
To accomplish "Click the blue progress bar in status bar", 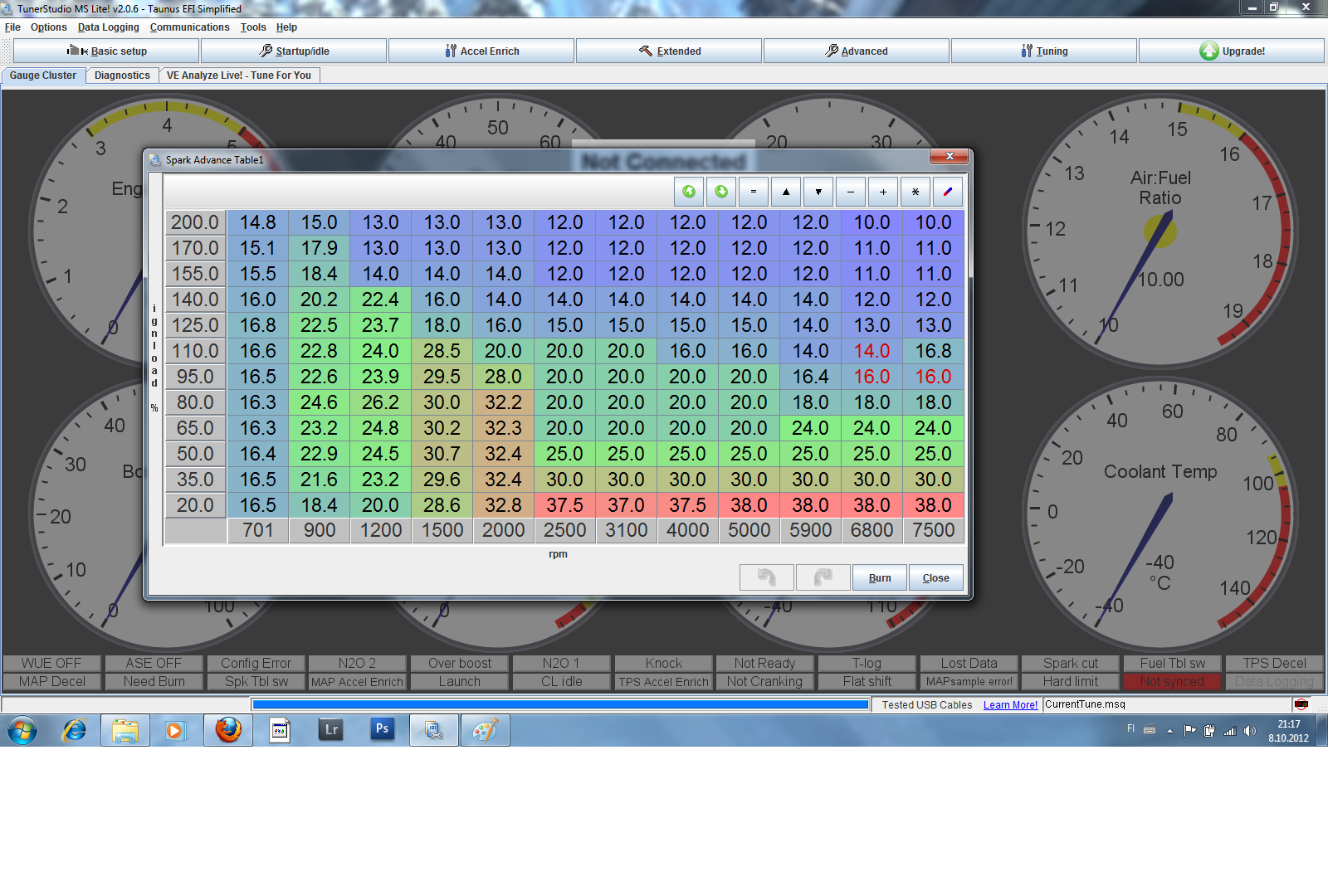I will [560, 704].
